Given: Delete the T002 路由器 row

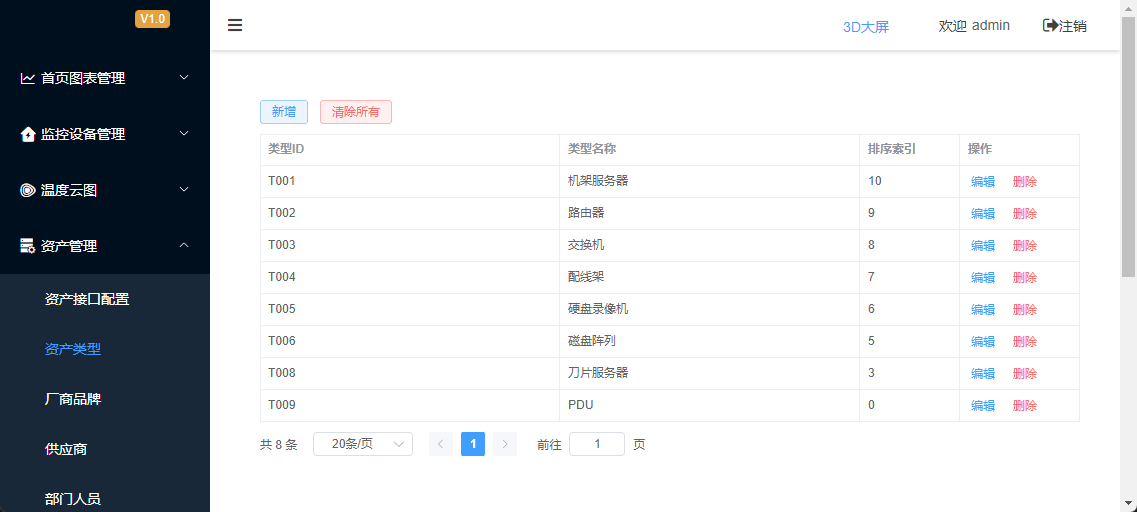Looking at the screenshot, I should click(1025, 213).
